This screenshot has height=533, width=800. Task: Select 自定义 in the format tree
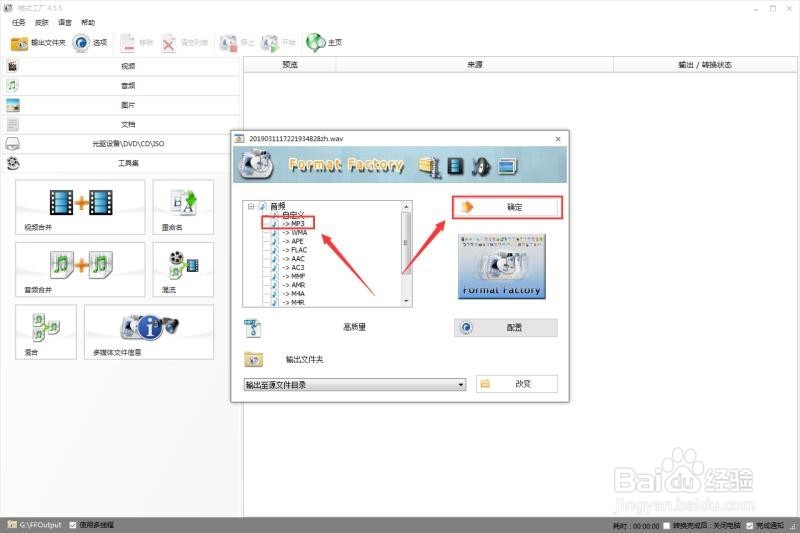point(293,215)
